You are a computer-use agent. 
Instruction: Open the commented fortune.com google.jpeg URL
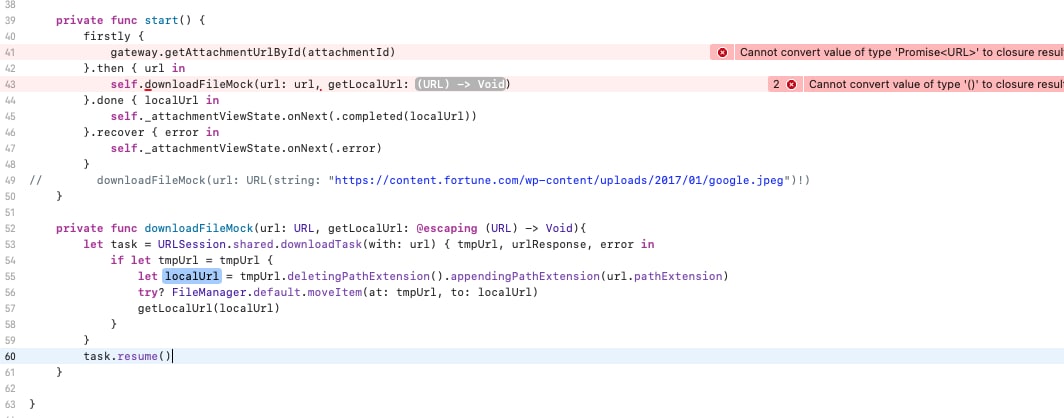click(559, 180)
